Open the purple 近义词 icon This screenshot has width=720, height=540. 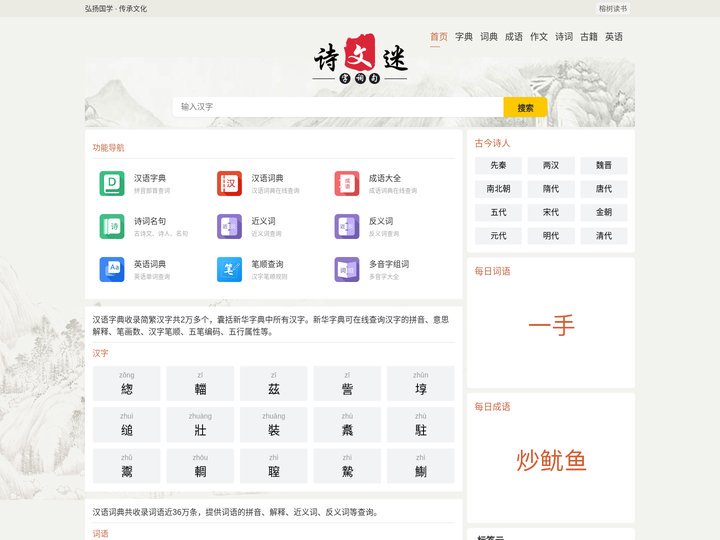(x=229, y=226)
